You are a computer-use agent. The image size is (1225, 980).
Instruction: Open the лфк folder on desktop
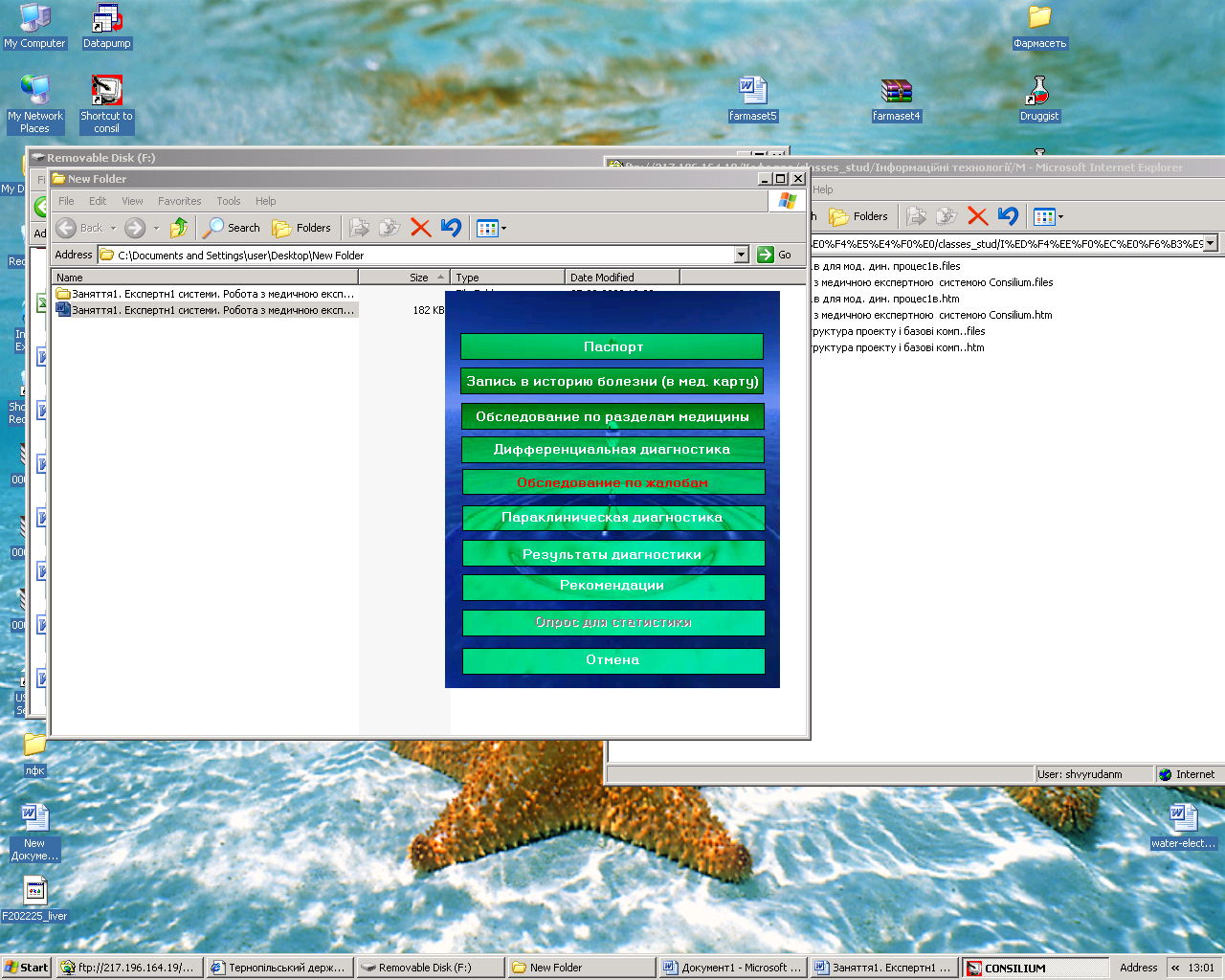coord(34,754)
